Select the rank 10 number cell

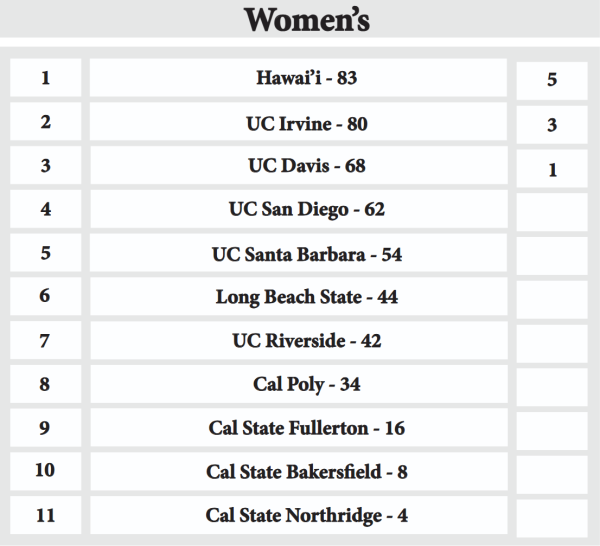point(45,472)
